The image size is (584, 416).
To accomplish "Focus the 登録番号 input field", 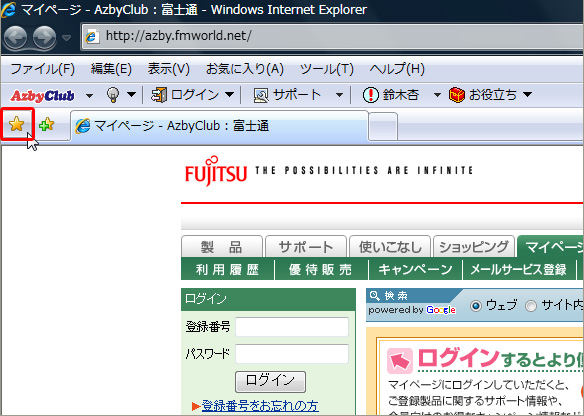I will point(292,327).
